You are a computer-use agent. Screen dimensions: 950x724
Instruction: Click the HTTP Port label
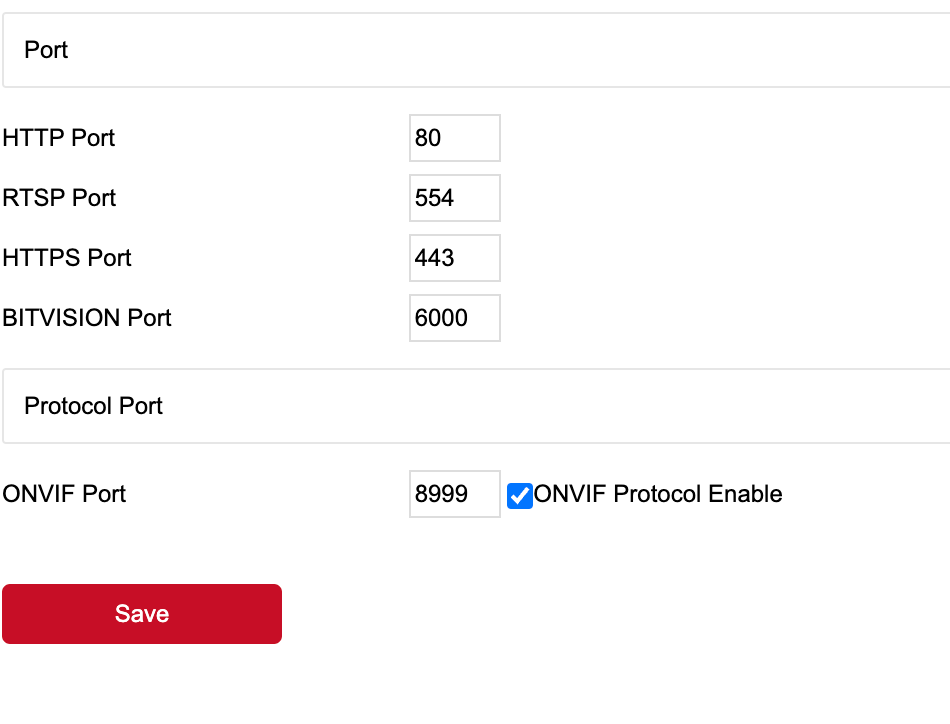coord(59,138)
